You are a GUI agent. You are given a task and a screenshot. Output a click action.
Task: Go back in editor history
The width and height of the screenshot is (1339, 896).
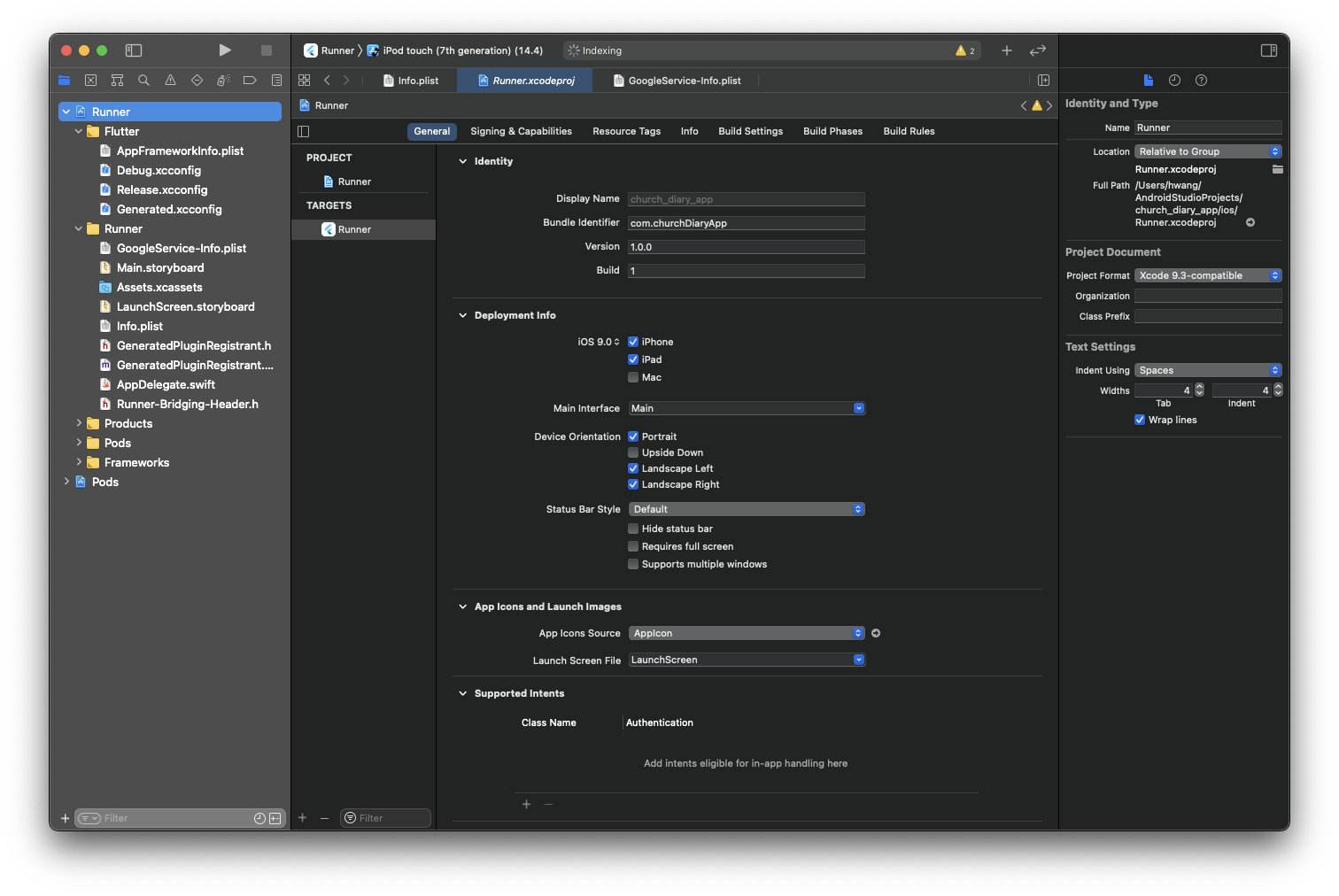click(x=327, y=81)
